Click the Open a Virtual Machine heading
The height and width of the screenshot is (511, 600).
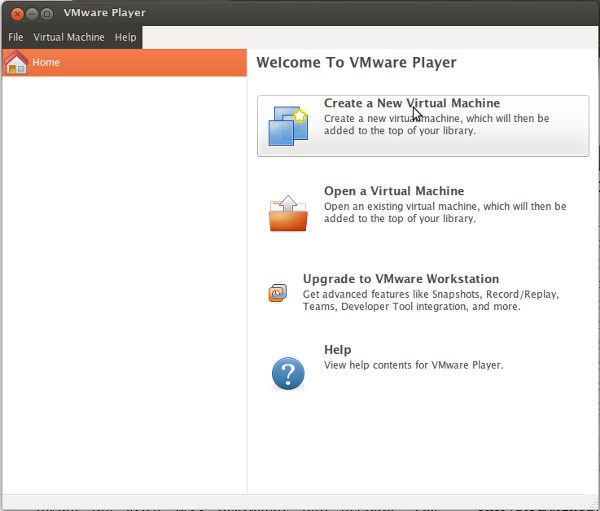[x=393, y=191]
